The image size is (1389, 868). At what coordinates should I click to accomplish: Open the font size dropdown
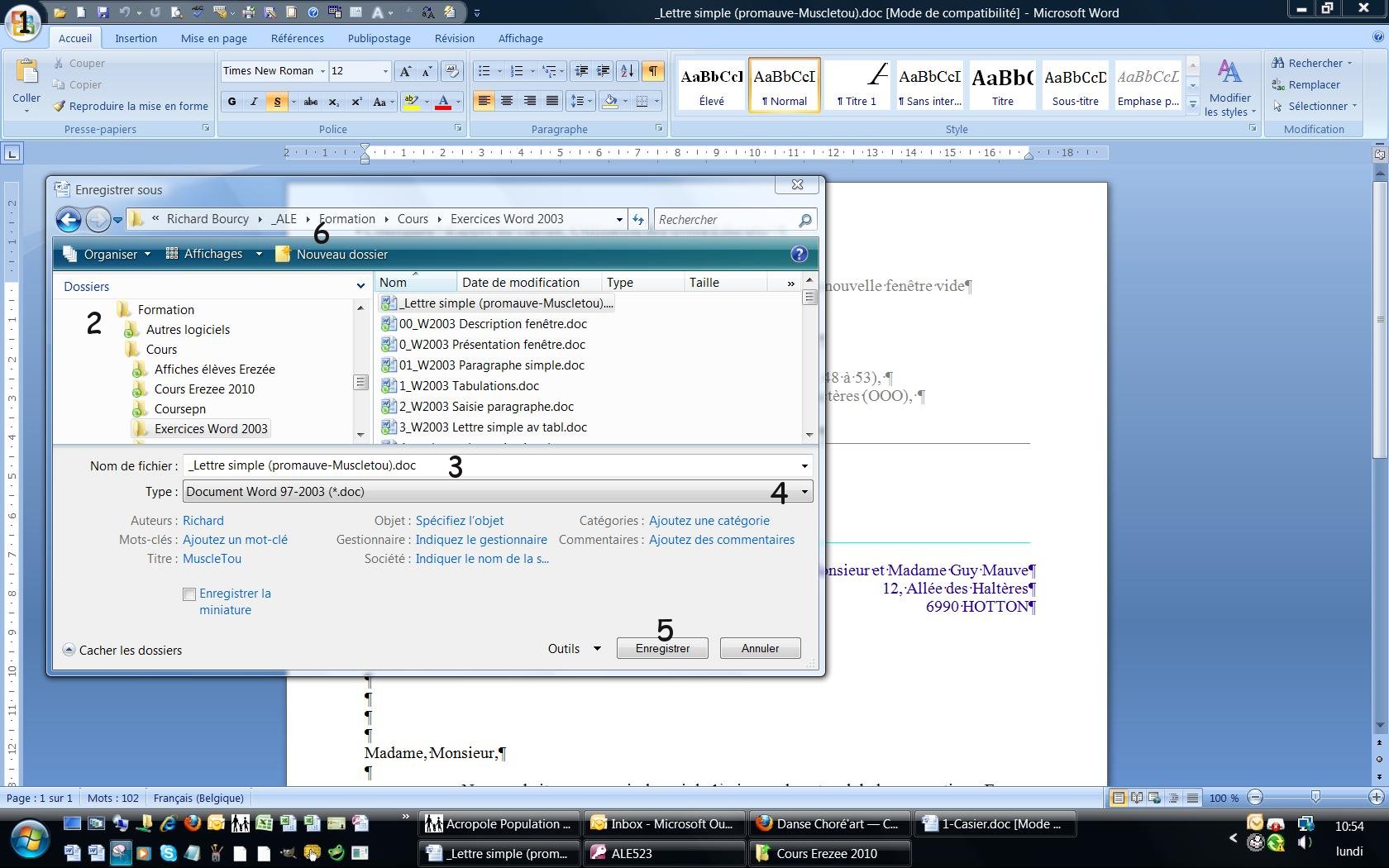384,71
